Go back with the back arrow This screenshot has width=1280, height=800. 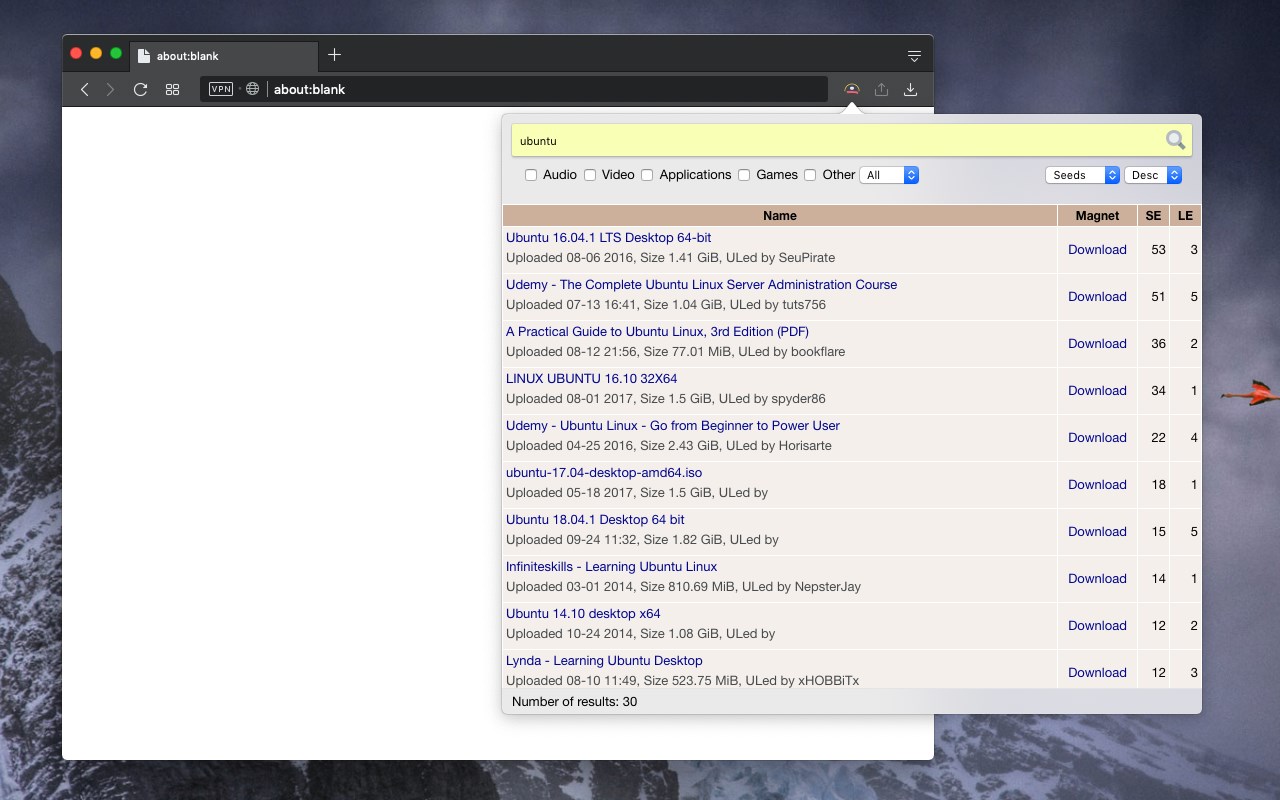85,89
